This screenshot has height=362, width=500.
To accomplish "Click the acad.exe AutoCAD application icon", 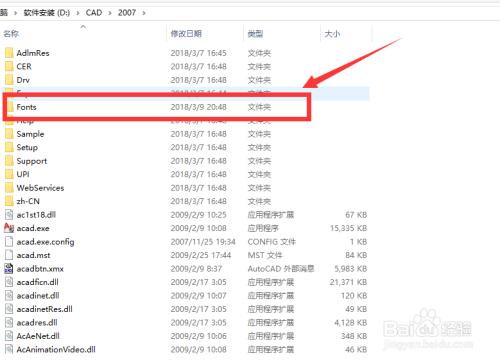I will (x=9, y=228).
